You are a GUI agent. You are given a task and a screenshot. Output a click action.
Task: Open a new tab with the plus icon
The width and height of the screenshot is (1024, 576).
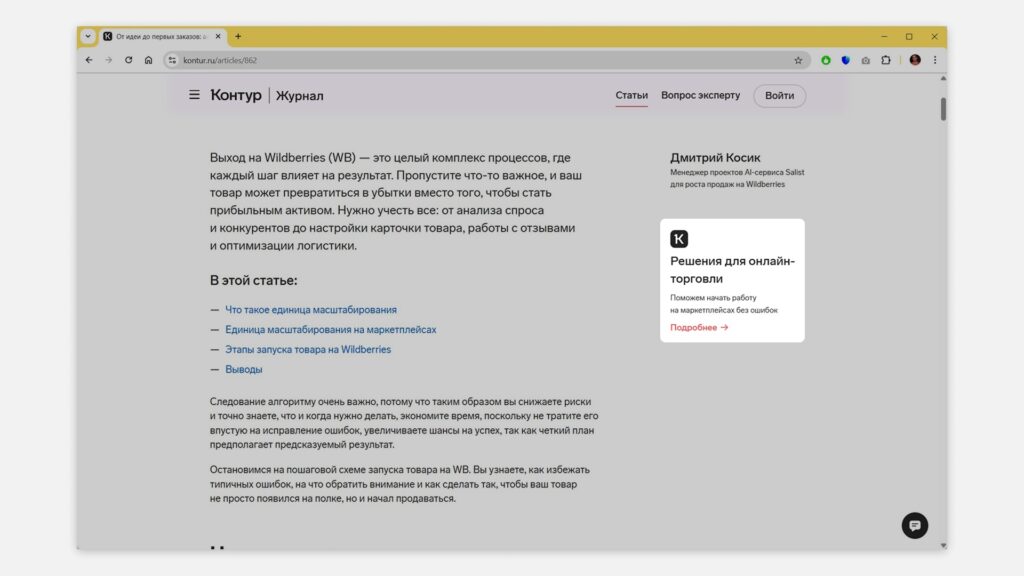(x=238, y=37)
